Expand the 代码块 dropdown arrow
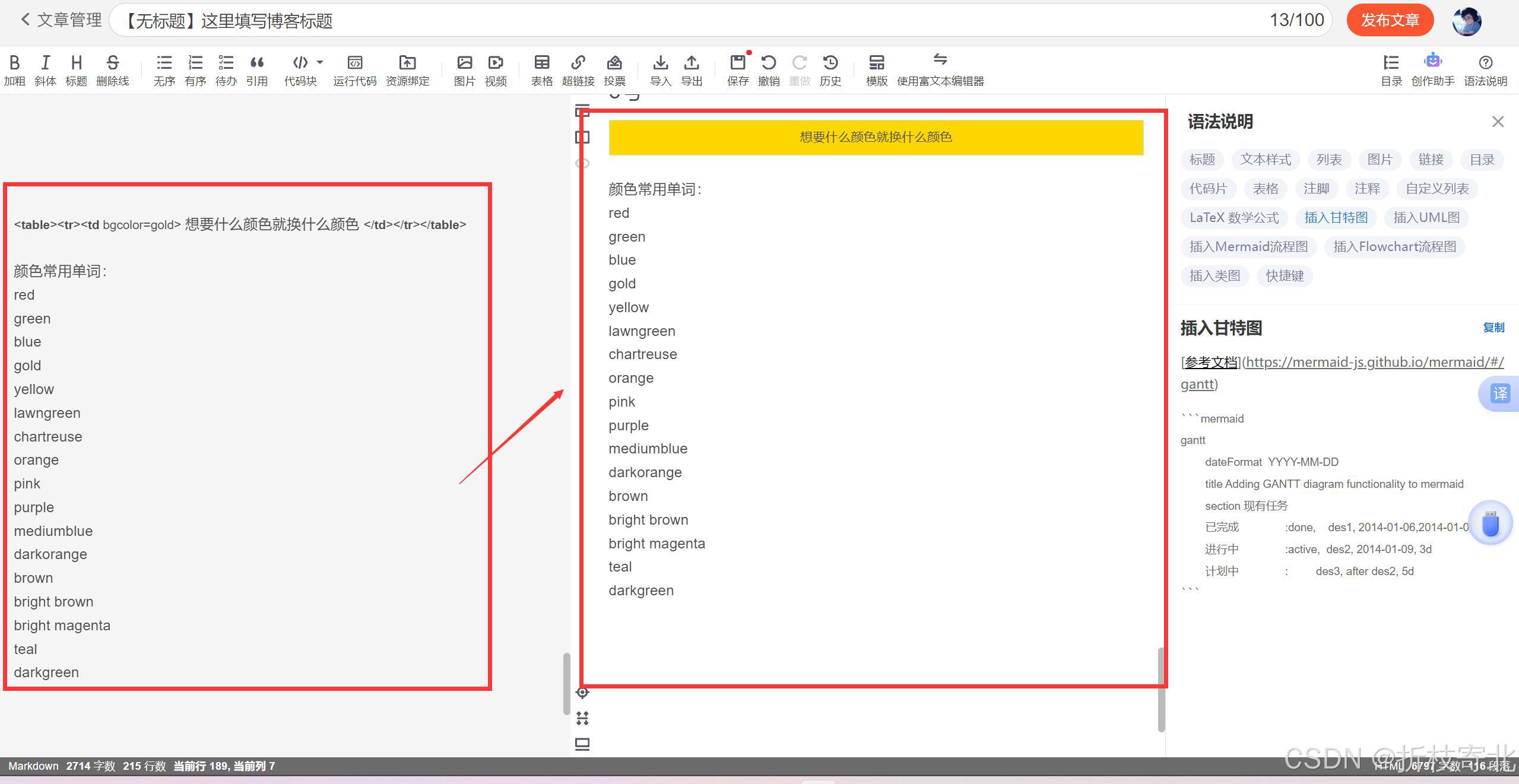The width and height of the screenshot is (1519, 784). click(x=320, y=62)
